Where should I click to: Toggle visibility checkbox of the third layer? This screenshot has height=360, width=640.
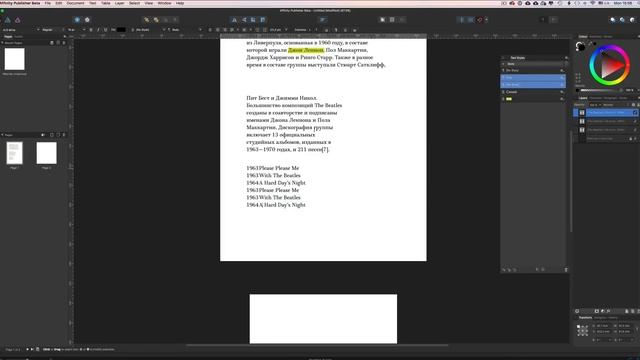pos(635,130)
